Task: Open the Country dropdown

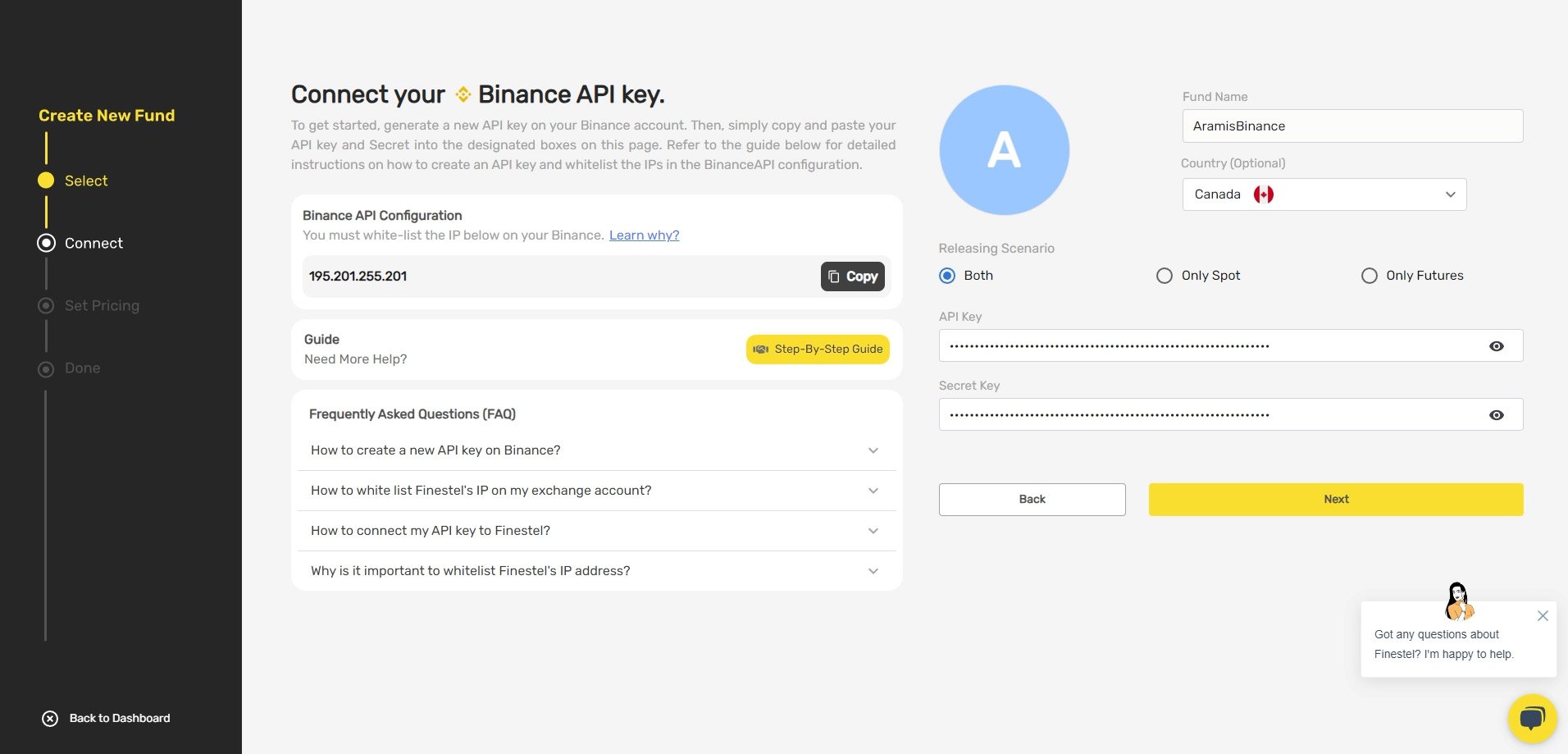Action: (x=1324, y=194)
